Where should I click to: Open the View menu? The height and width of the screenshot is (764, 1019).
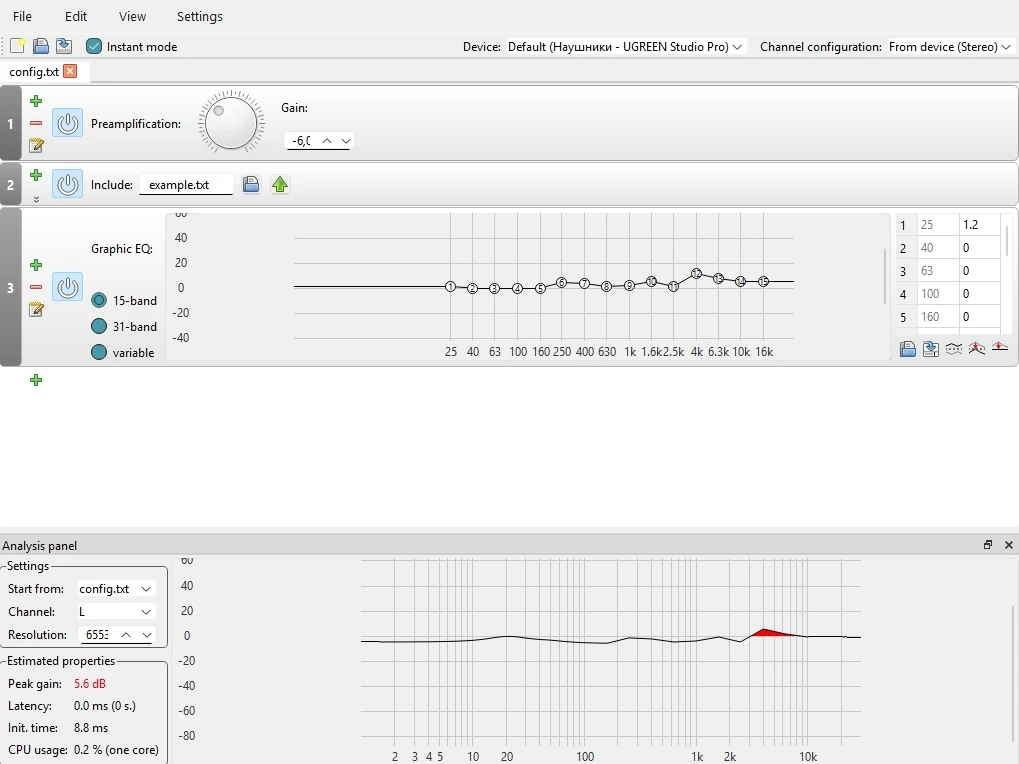coord(132,16)
